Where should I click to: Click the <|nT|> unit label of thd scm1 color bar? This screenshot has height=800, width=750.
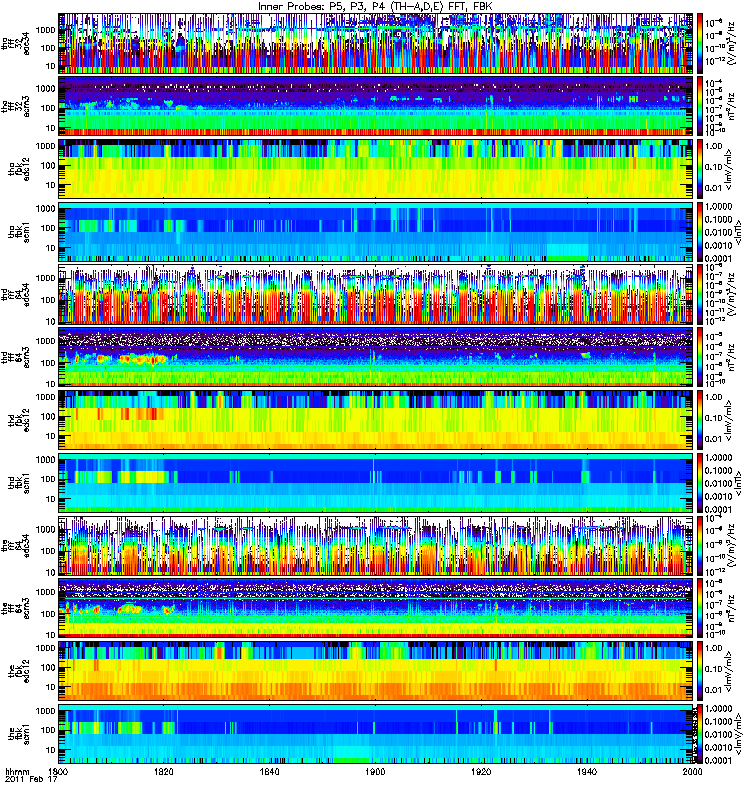click(738, 483)
